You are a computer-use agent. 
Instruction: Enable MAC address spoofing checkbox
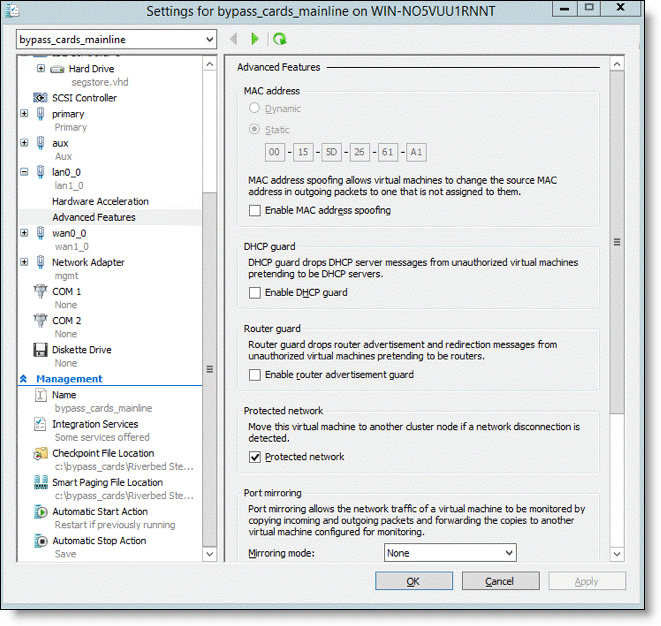pos(255,211)
